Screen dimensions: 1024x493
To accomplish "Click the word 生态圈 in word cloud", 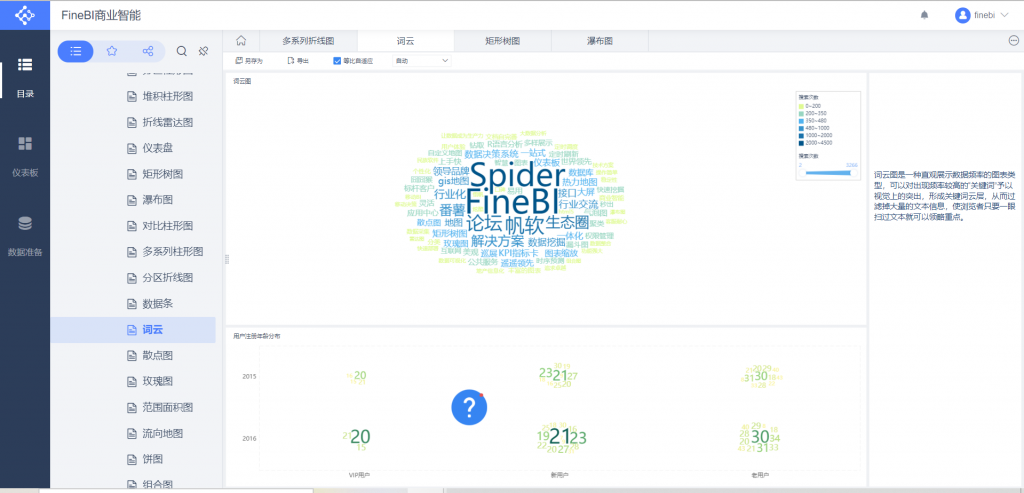I will pos(567,221).
